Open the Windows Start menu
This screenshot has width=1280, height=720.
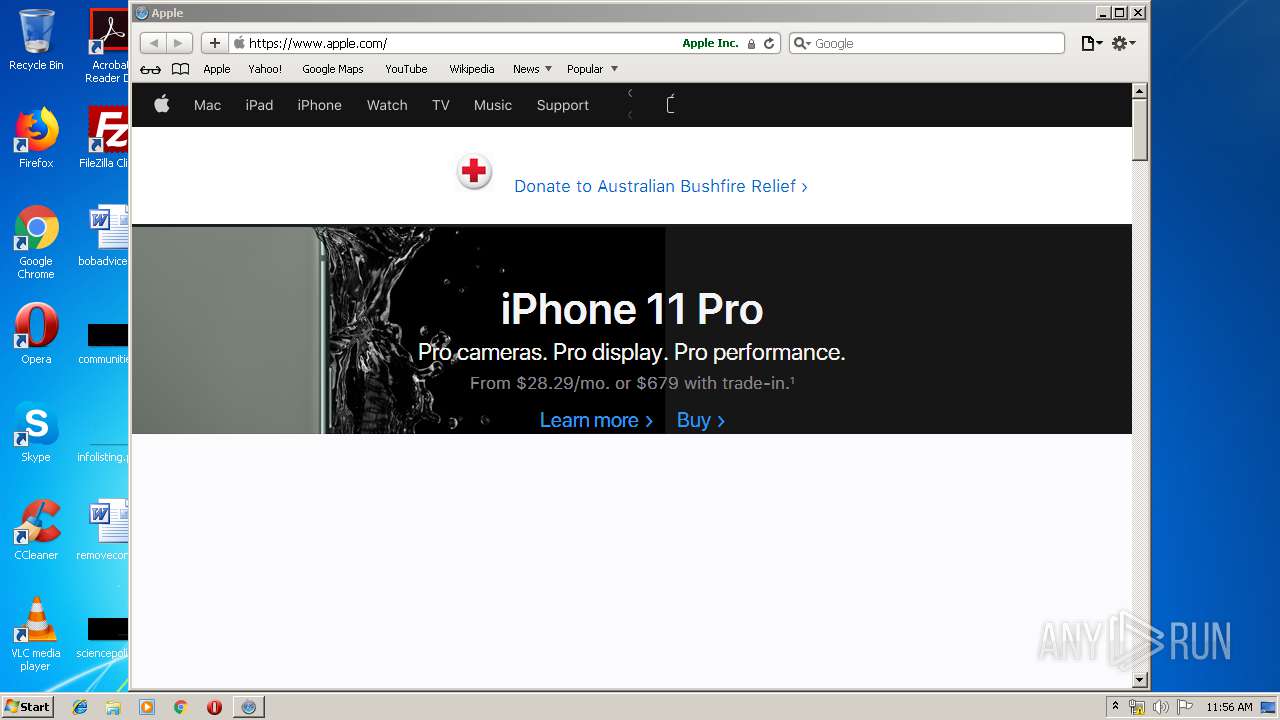pos(27,706)
